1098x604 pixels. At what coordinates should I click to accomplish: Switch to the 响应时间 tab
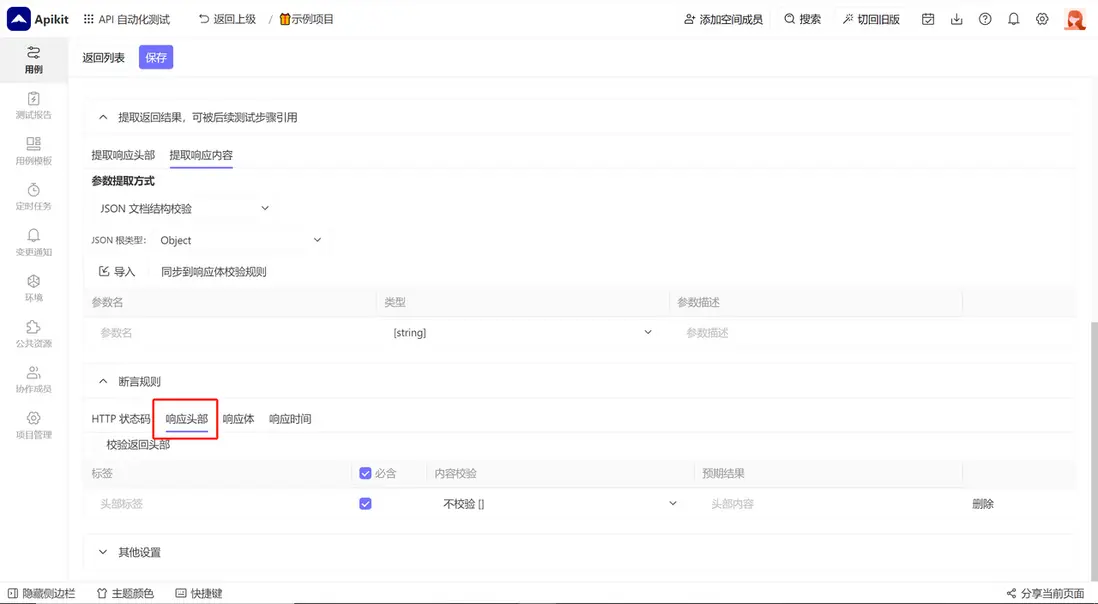290,419
